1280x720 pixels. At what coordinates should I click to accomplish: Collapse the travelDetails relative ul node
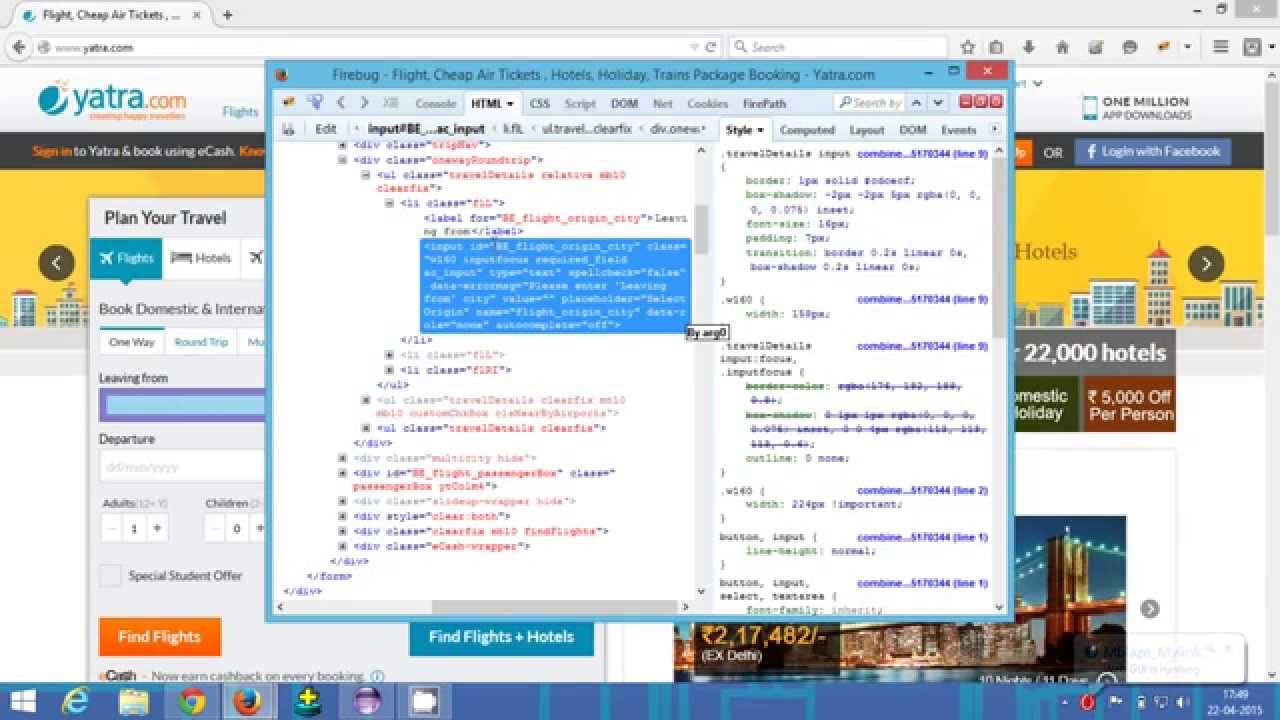click(x=366, y=174)
